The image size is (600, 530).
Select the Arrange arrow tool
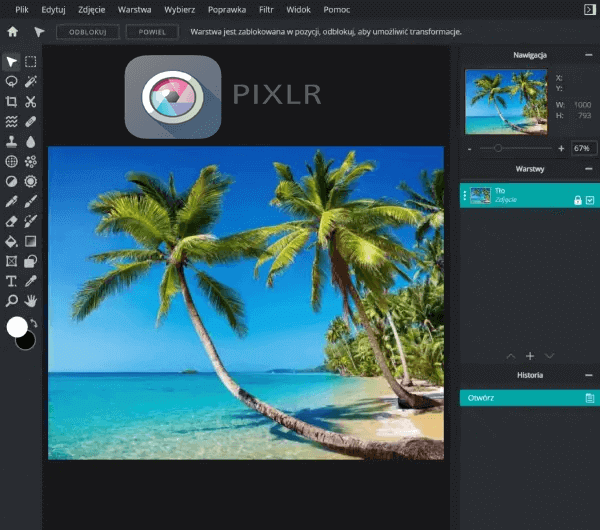11,62
